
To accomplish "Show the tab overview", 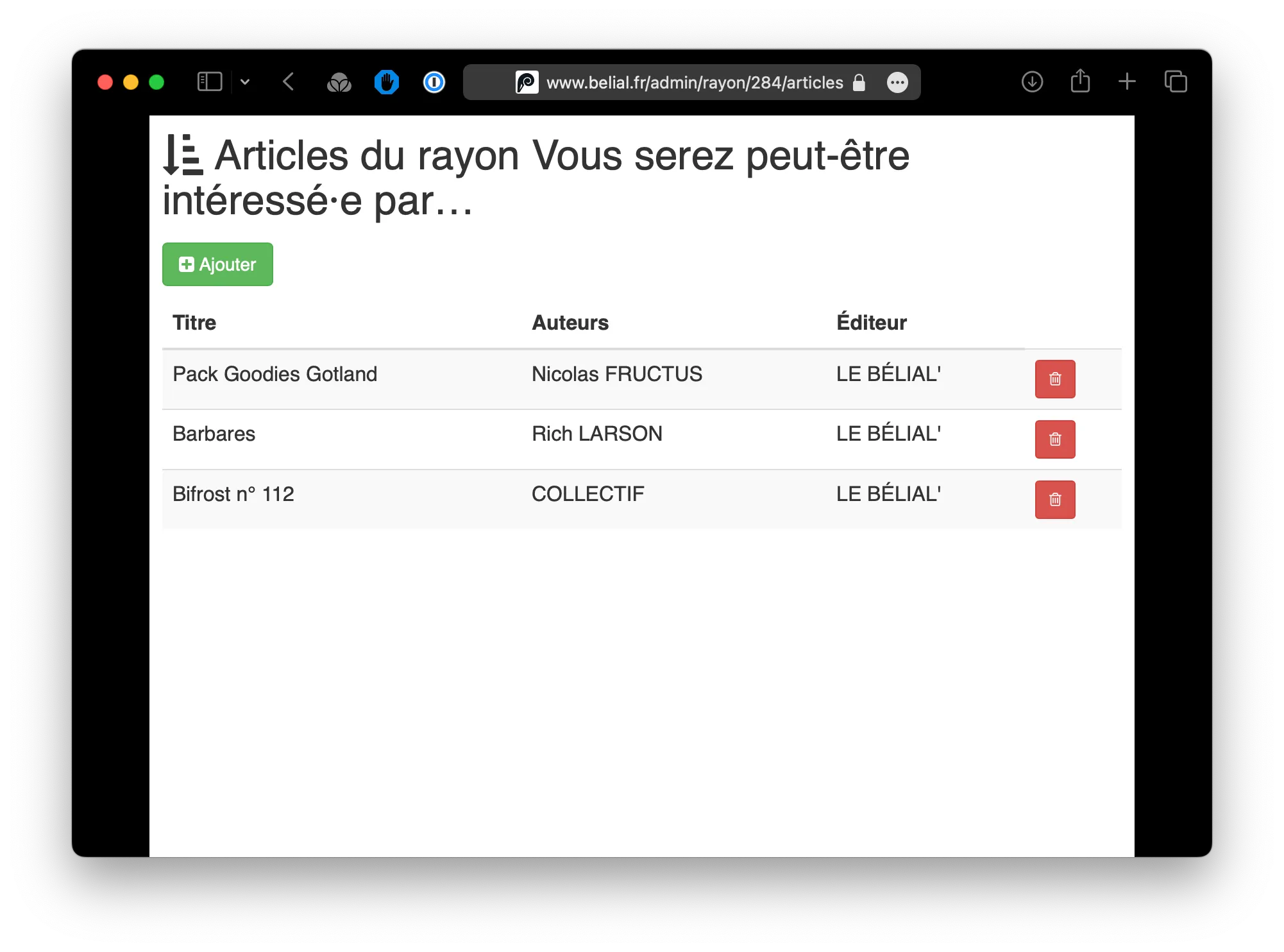I will point(1176,82).
